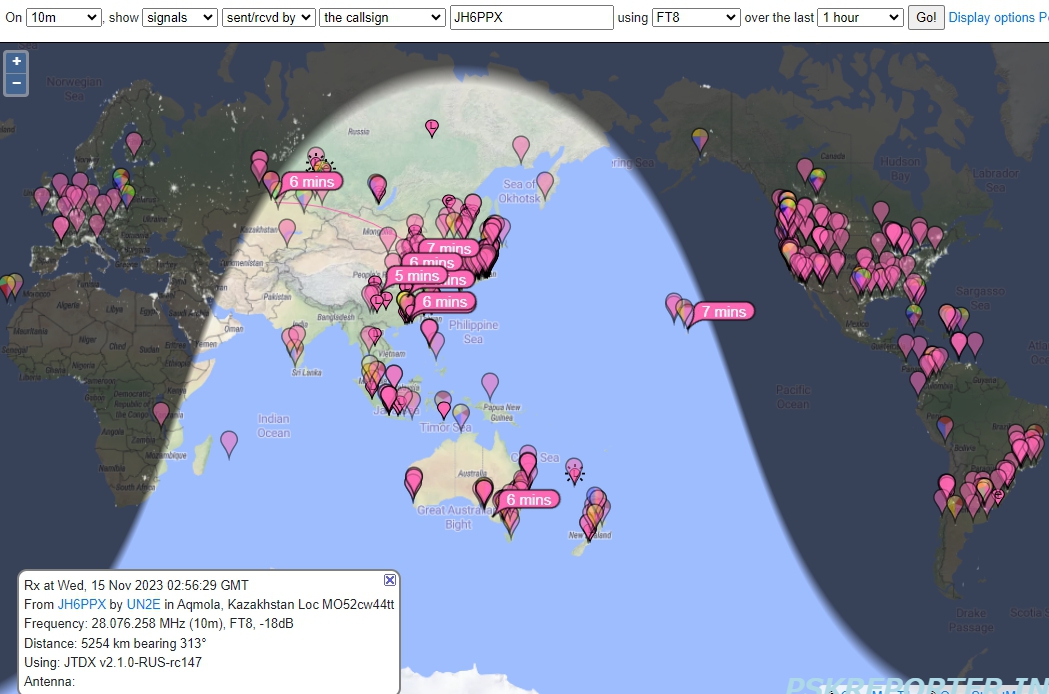Select the multicolor marker in Alaska
This screenshot has height=694, width=1049.
700,141
